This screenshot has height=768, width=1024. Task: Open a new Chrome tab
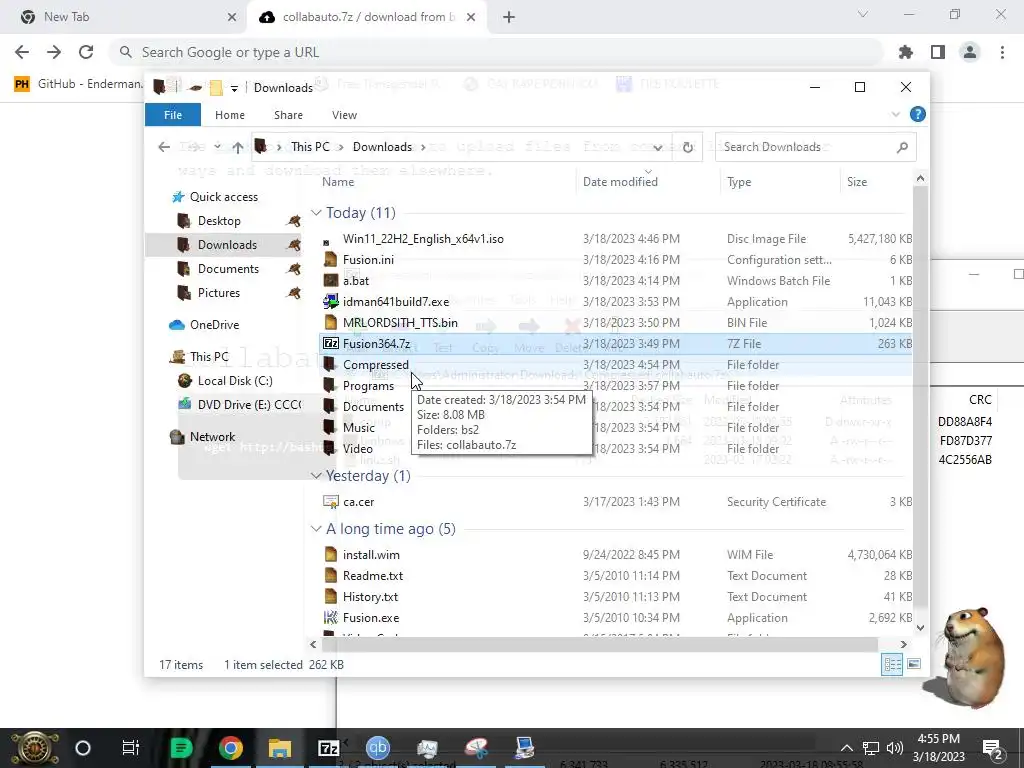[x=509, y=17]
